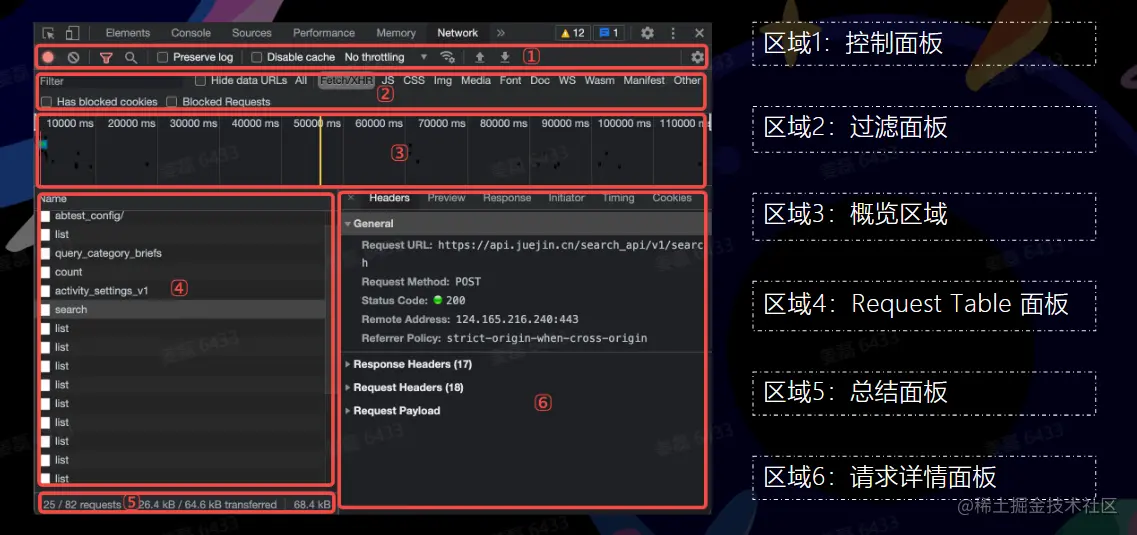Switch to the Console tab

tap(191, 33)
